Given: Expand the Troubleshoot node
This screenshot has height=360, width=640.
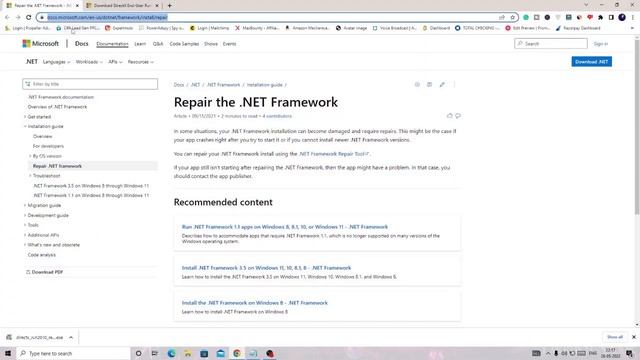Looking at the screenshot, I should point(30,176).
